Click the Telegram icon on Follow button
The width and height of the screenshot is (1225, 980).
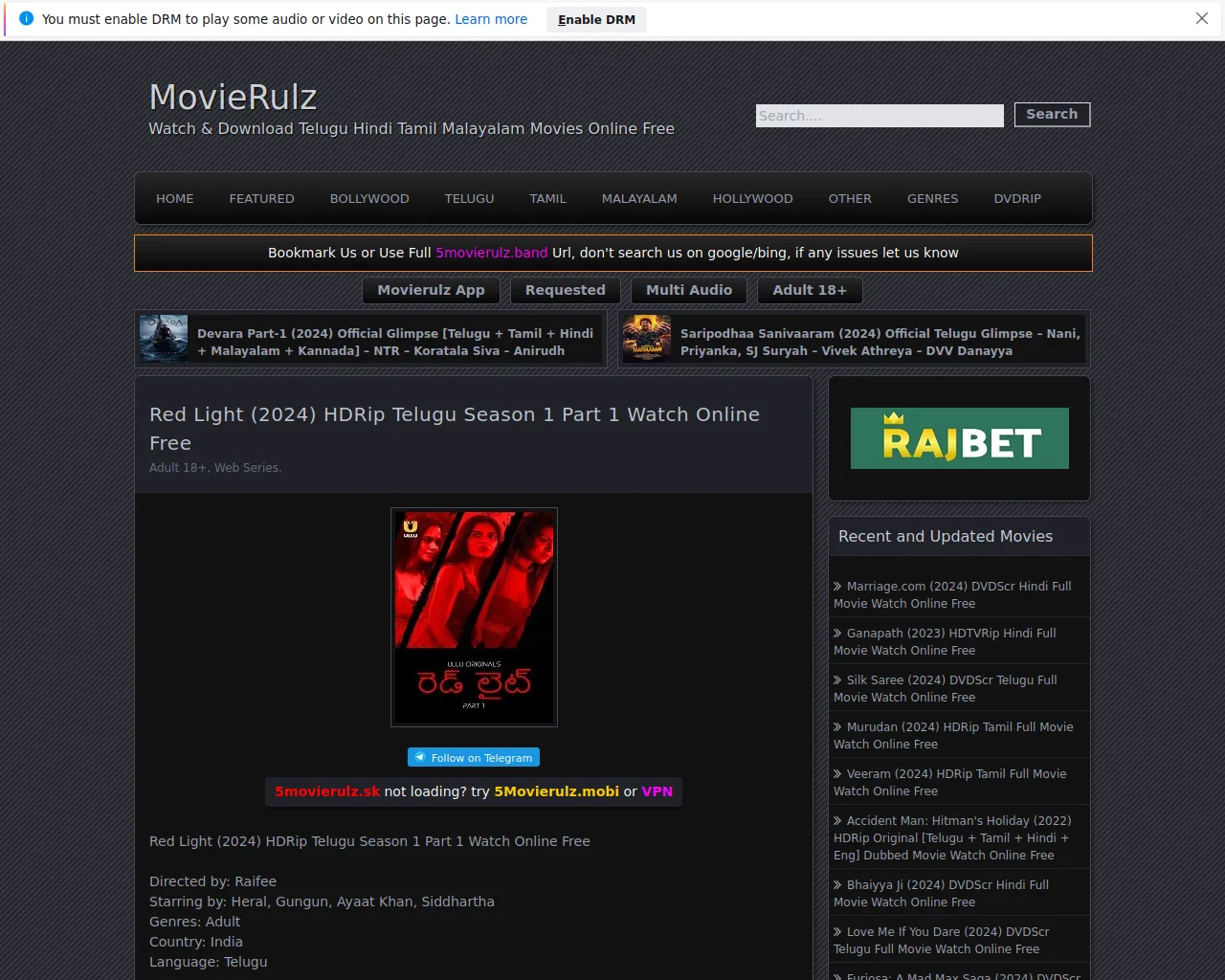[419, 757]
